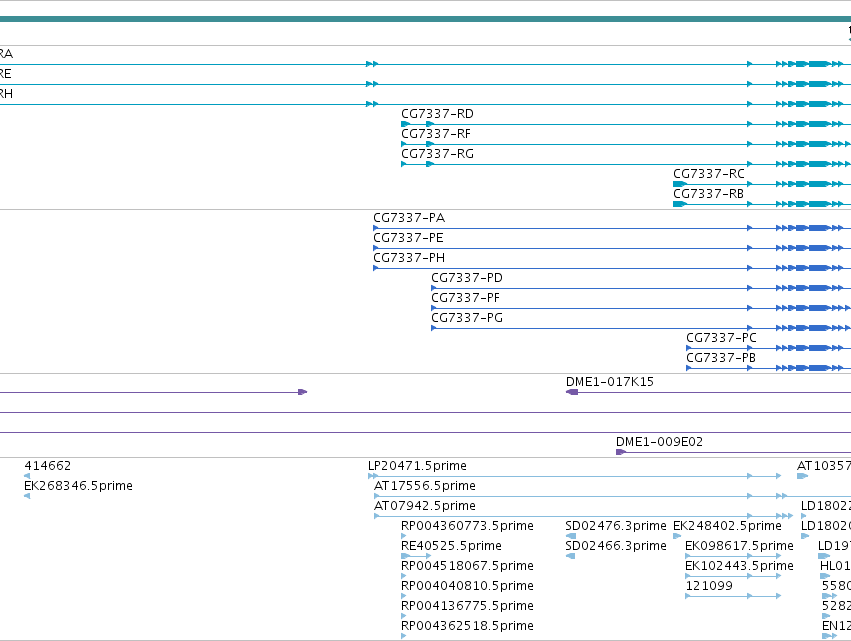Open EST AT07942.5prime

coord(425,506)
